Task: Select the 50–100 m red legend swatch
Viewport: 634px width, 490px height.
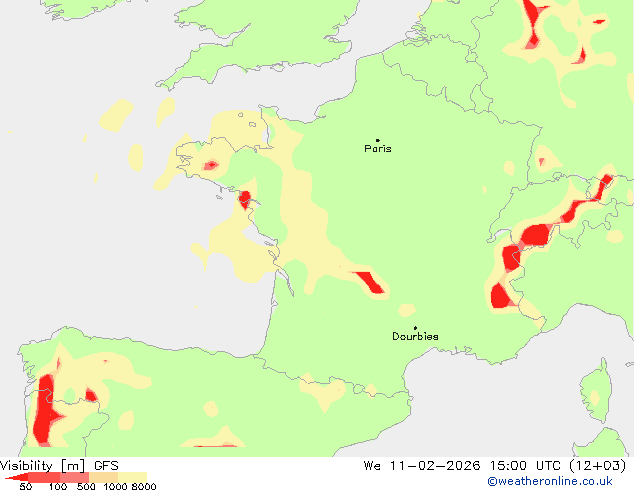Action: 44,477
